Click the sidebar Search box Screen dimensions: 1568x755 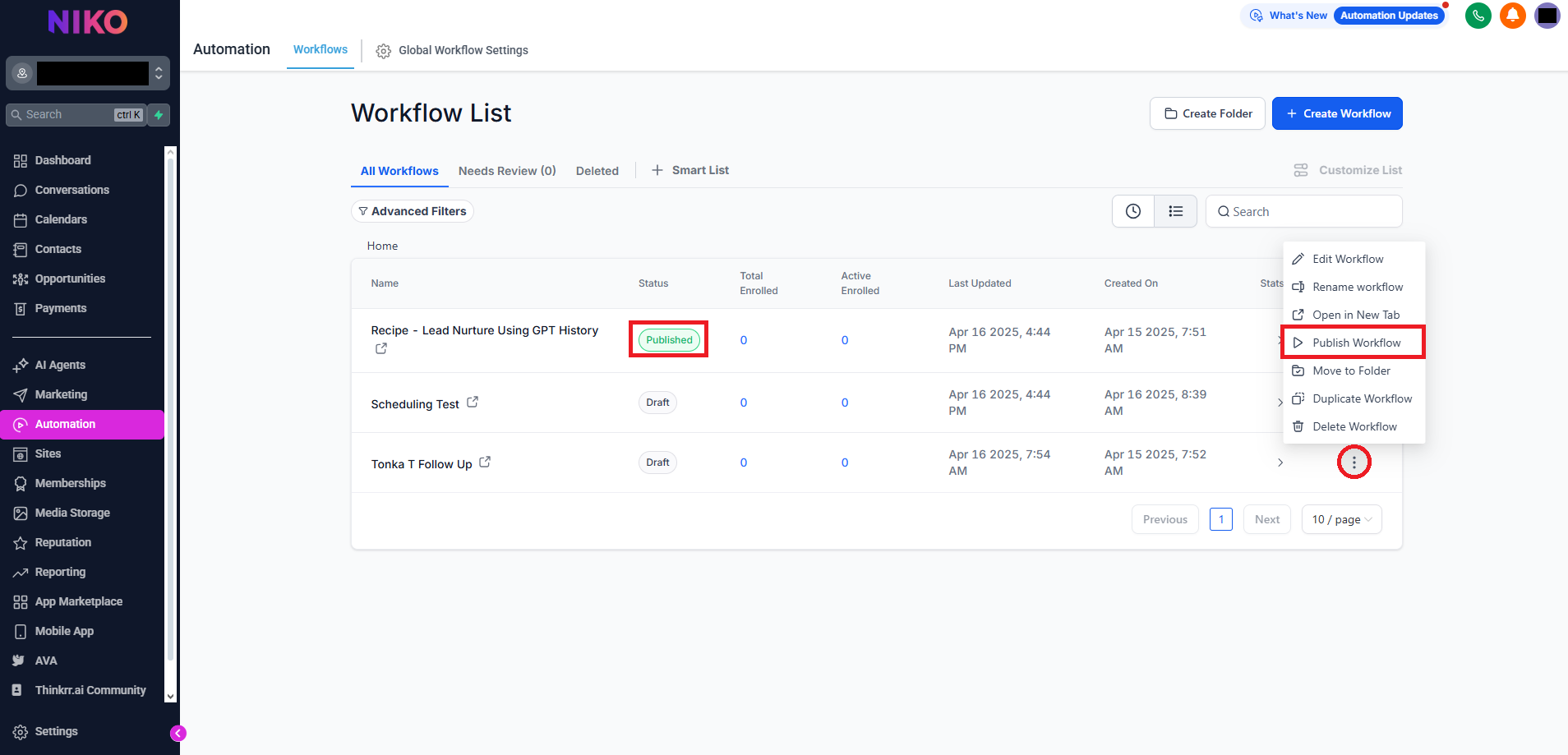(76, 115)
